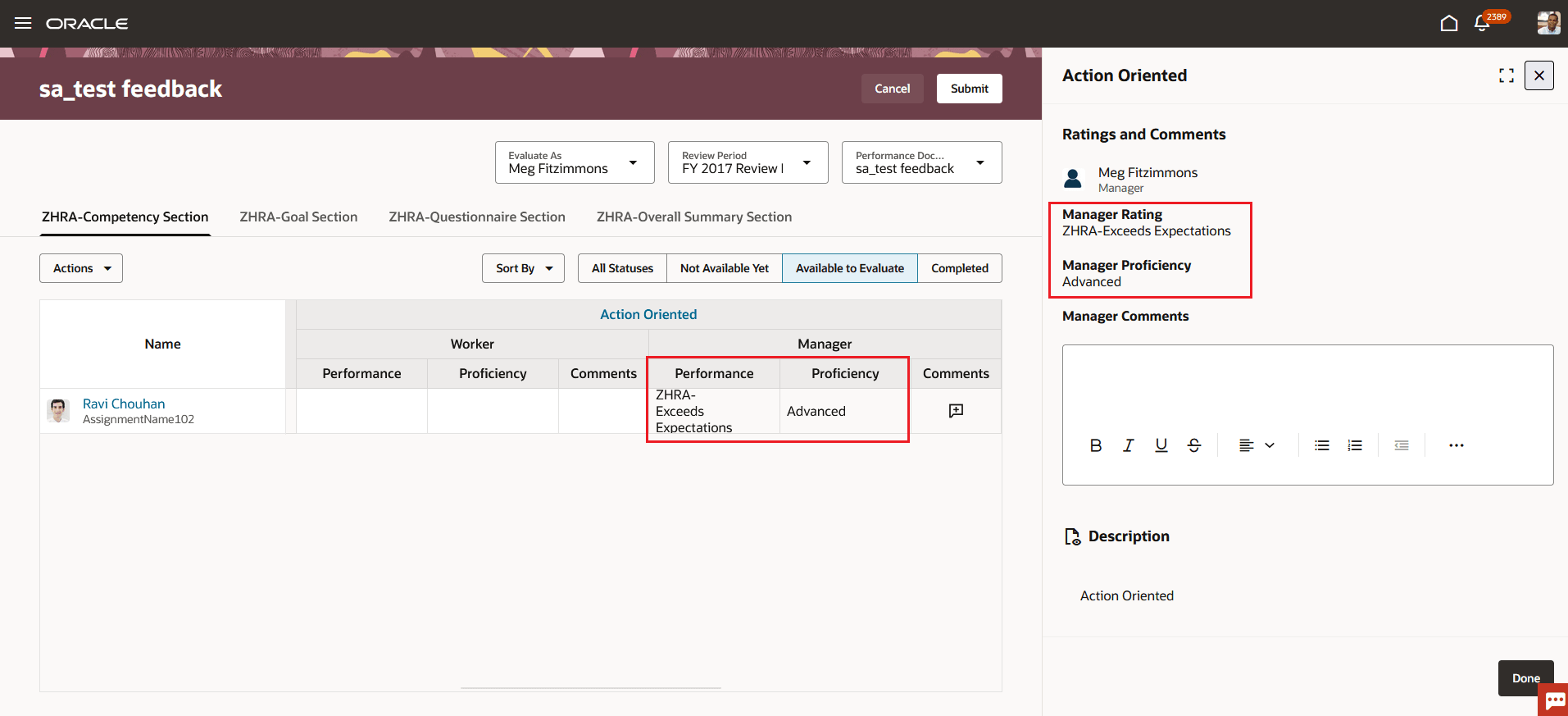Click Done in the side panel
The image size is (1568, 716).
click(1526, 678)
